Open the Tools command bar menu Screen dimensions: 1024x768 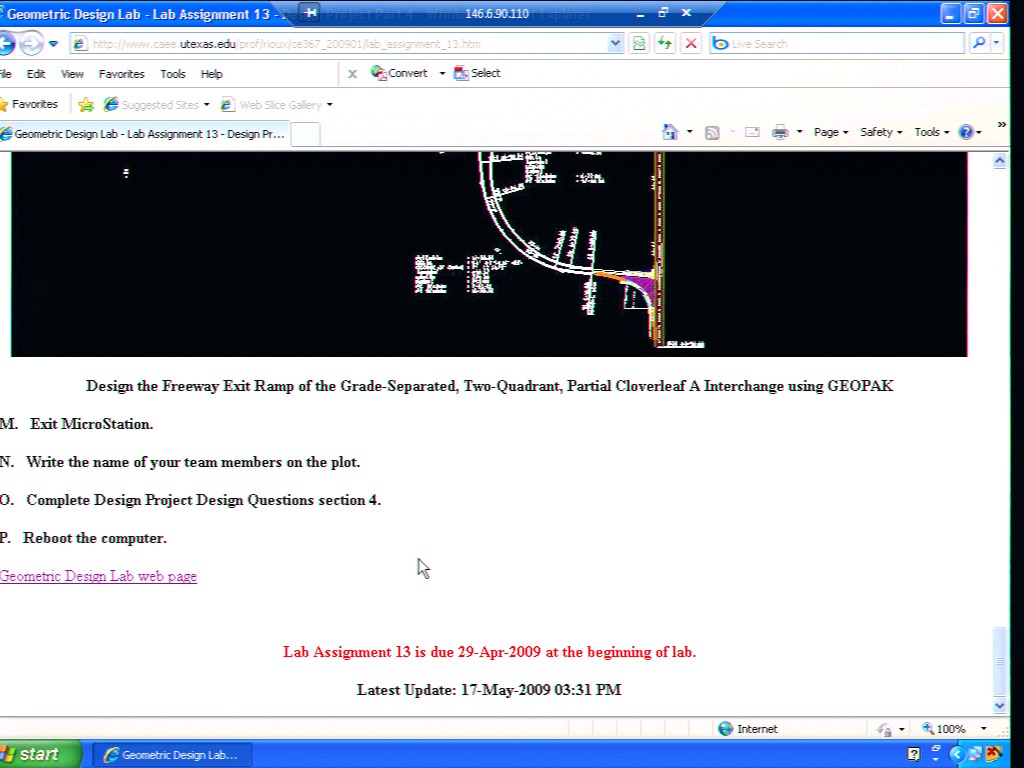[931, 132]
